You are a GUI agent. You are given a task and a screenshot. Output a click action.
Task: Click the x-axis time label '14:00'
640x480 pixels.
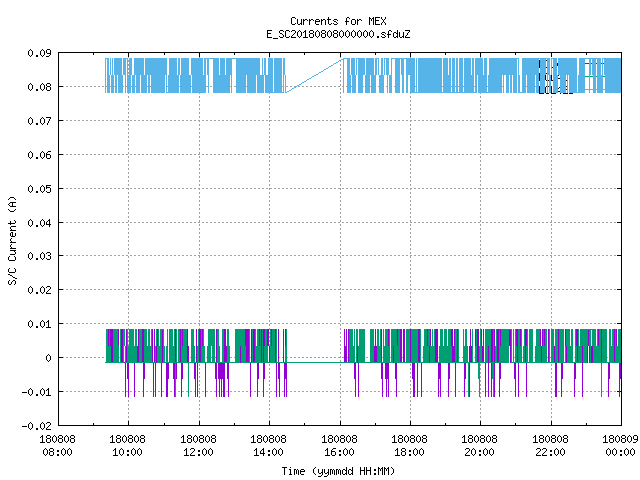pyautogui.click(x=269, y=452)
